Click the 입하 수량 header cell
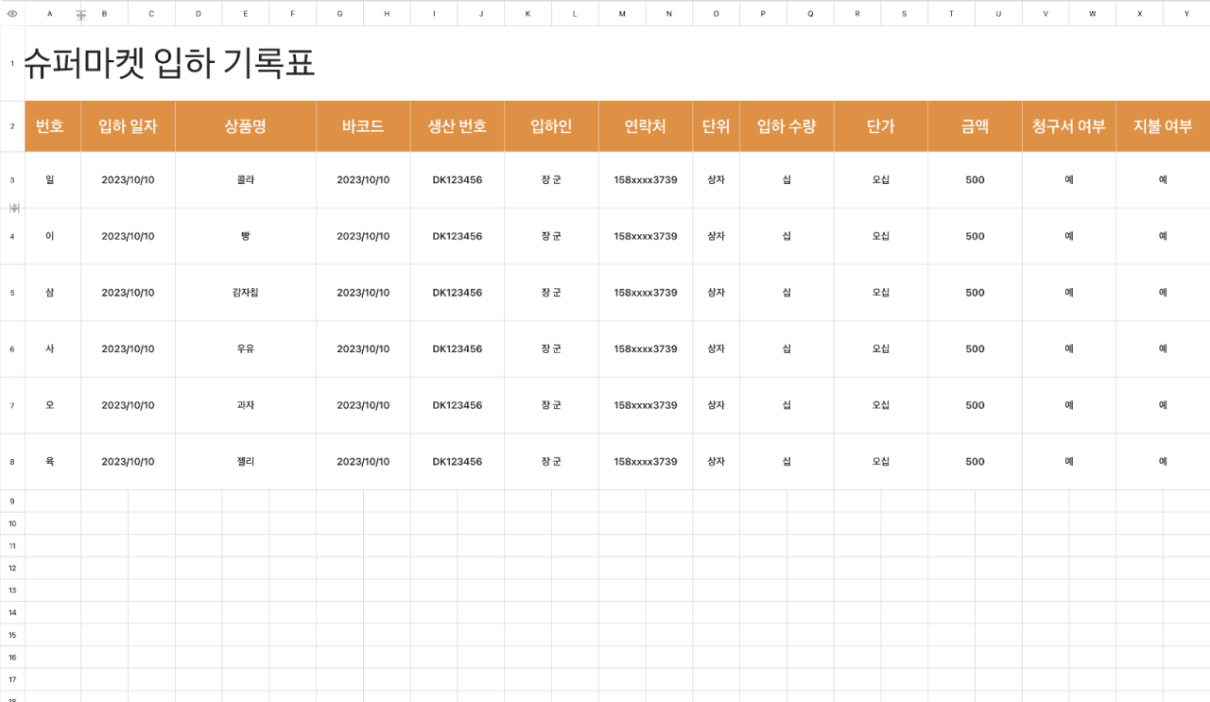The image size is (1210, 702). click(x=787, y=126)
